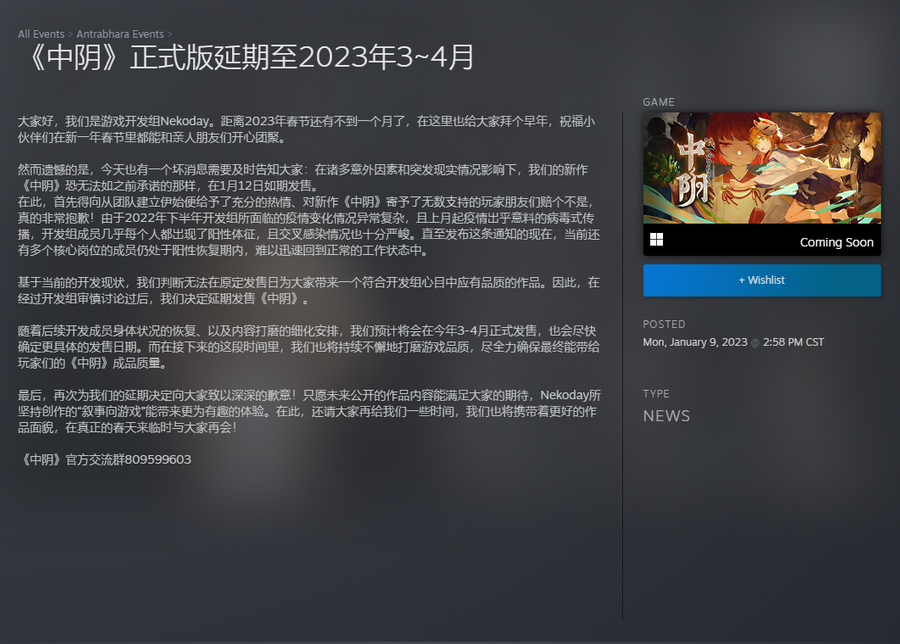Image resolution: width=900 pixels, height=644 pixels.
Task: Click the paragraph starting 最后，再次为我们
Action: [308, 409]
